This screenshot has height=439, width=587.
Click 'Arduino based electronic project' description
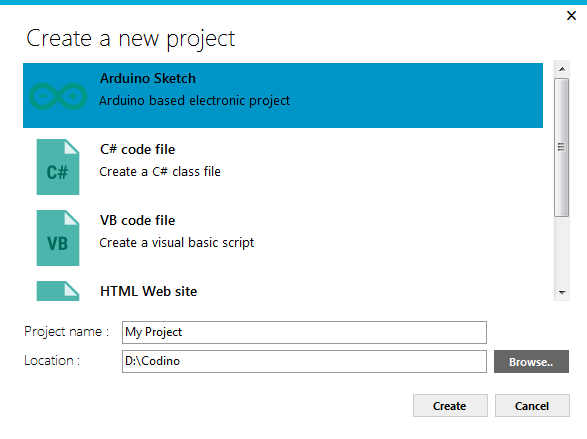(x=194, y=101)
